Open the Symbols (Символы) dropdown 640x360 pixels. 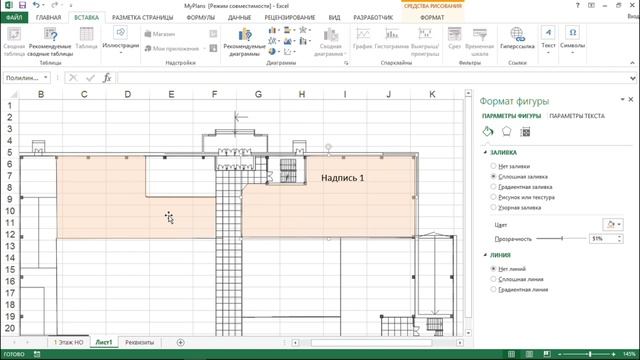[573, 40]
